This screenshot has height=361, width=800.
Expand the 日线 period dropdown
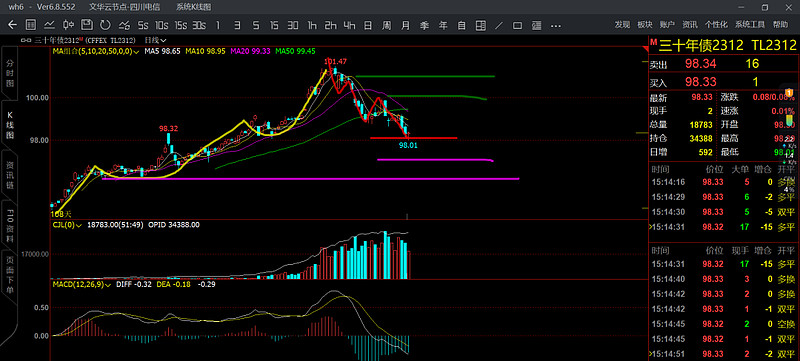point(156,40)
